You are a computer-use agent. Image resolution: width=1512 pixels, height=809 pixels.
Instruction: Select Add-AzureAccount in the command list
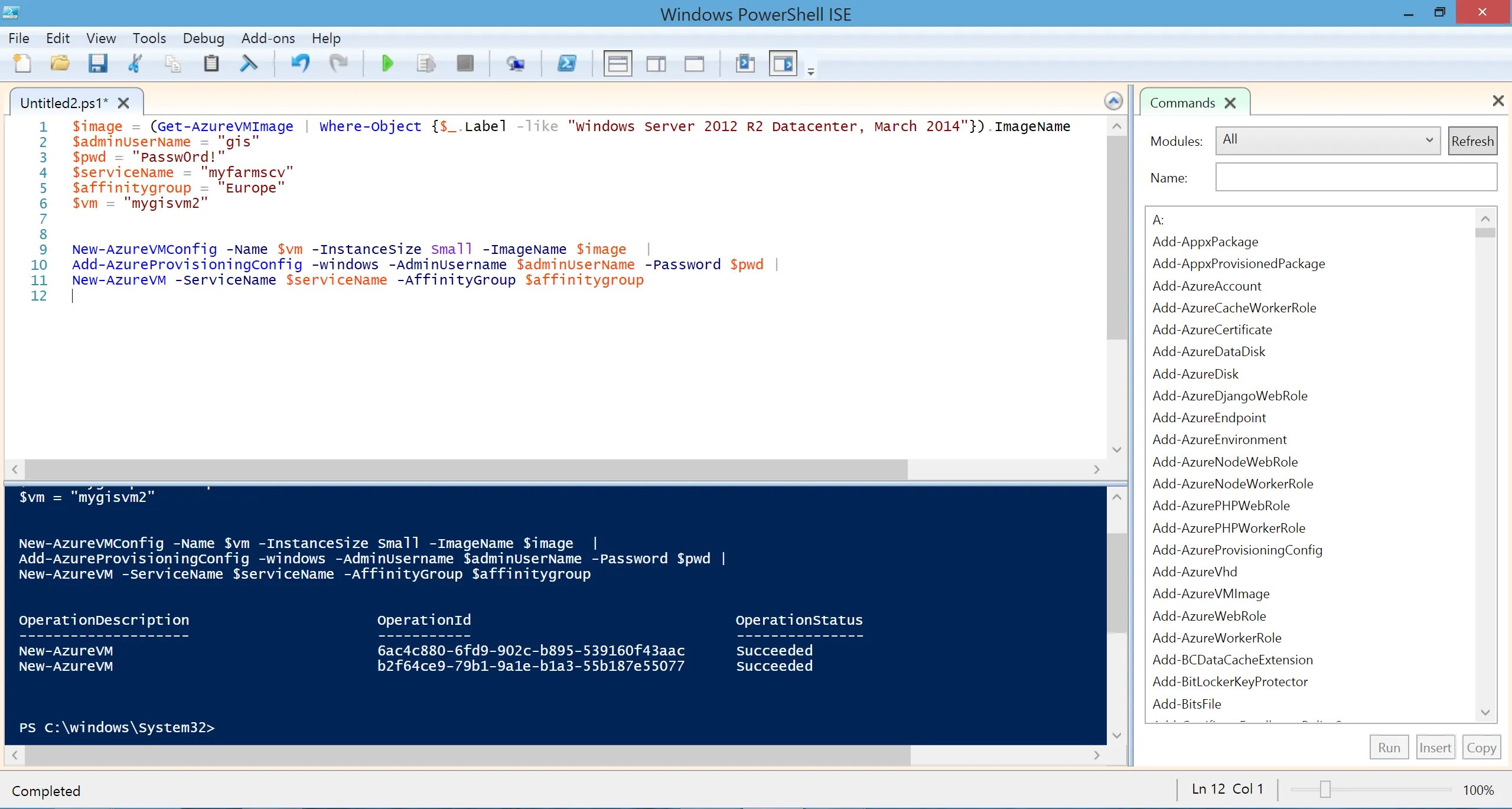pyautogui.click(x=1207, y=286)
